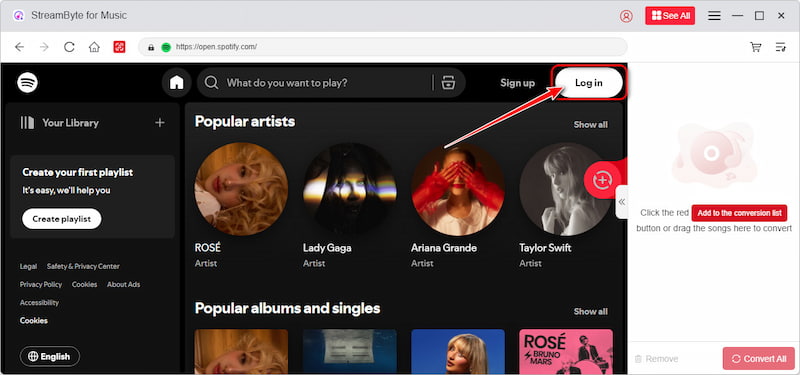Click the Ariana Grande artist name

[444, 248]
